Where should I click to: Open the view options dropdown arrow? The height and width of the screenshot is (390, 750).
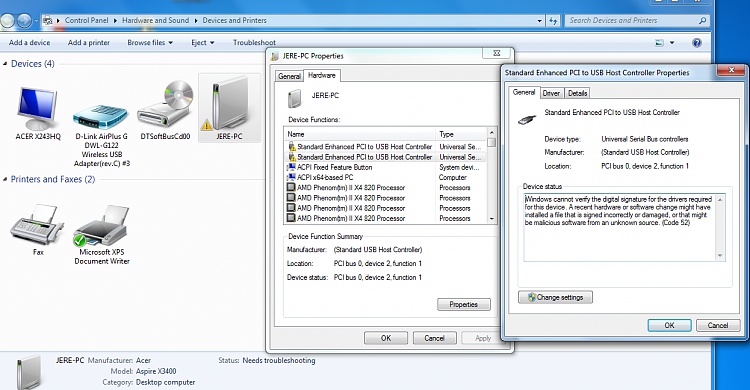(x=672, y=43)
